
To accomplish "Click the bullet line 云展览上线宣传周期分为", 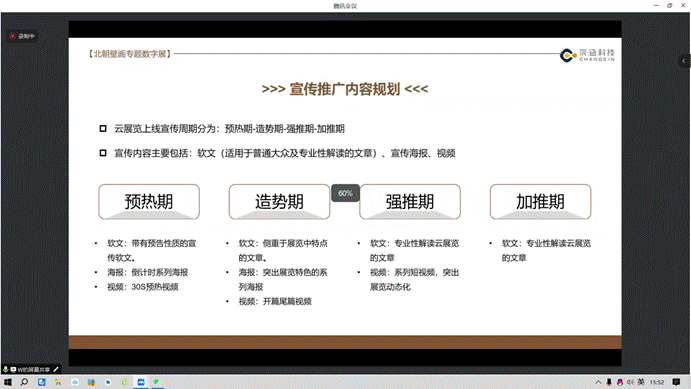I will tap(229, 129).
